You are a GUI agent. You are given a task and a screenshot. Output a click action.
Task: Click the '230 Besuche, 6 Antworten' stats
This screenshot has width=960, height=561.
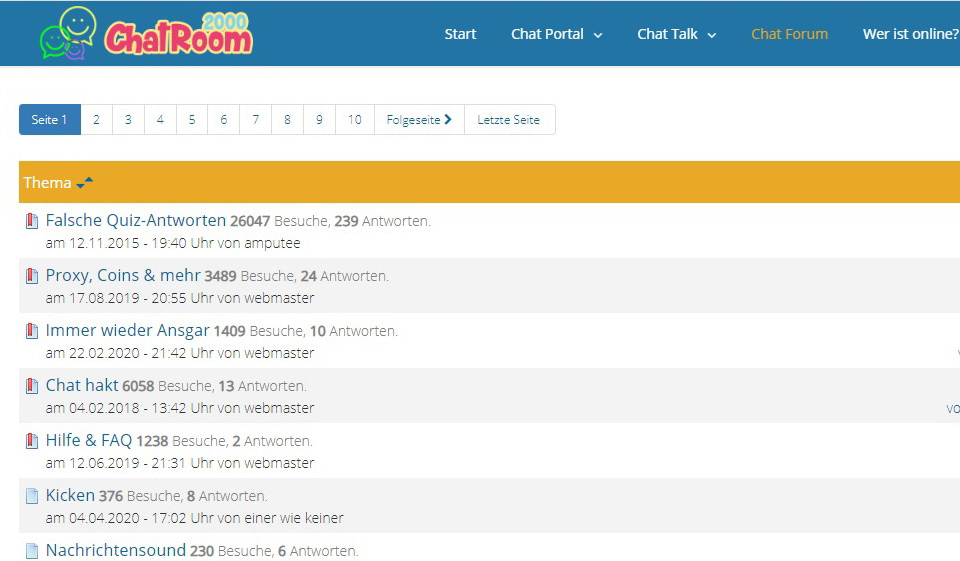click(274, 551)
